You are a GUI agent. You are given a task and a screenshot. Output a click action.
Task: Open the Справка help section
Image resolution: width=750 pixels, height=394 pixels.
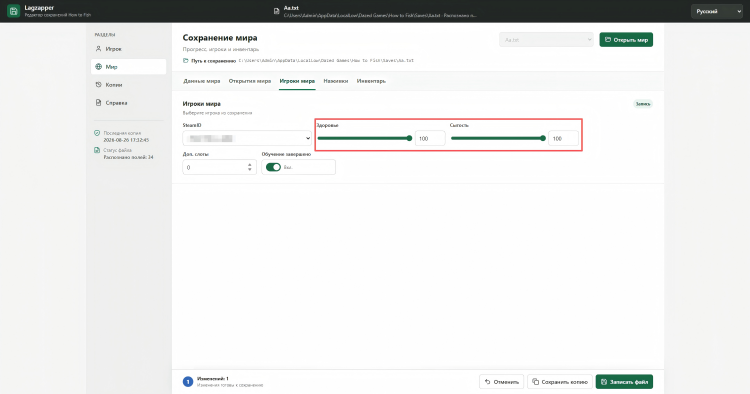(128, 103)
